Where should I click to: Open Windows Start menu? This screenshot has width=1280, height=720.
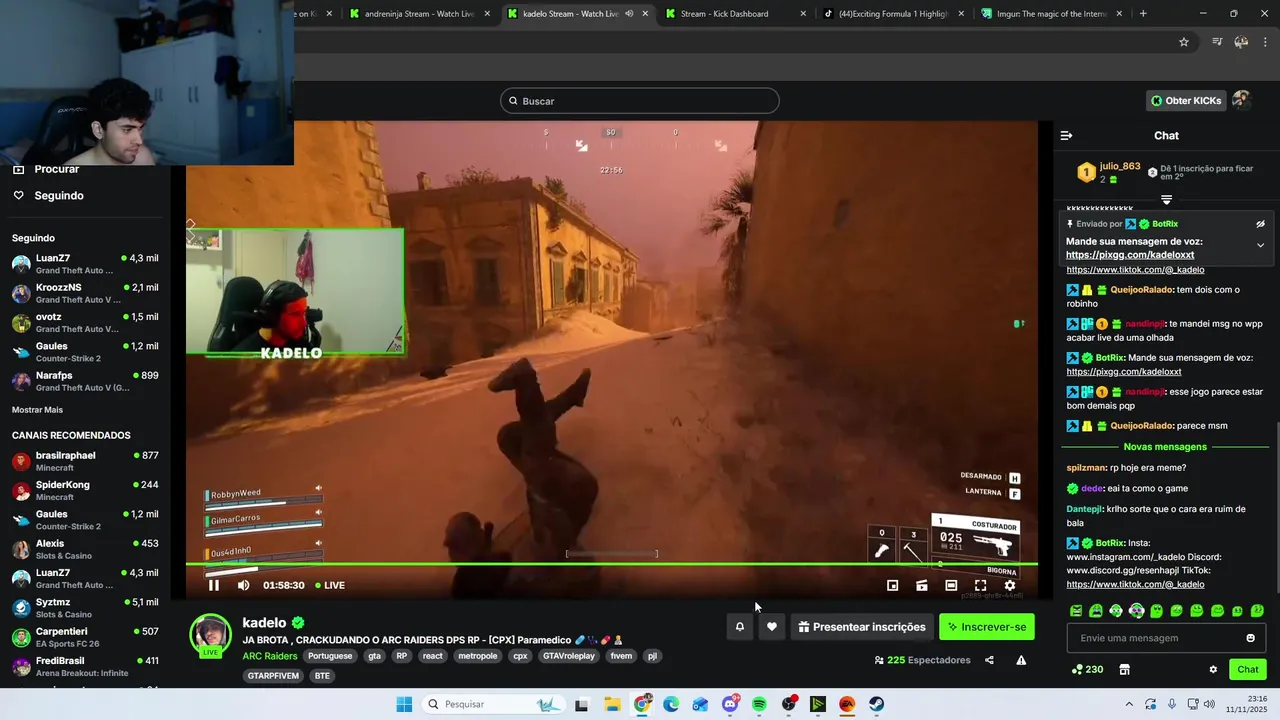tap(404, 704)
